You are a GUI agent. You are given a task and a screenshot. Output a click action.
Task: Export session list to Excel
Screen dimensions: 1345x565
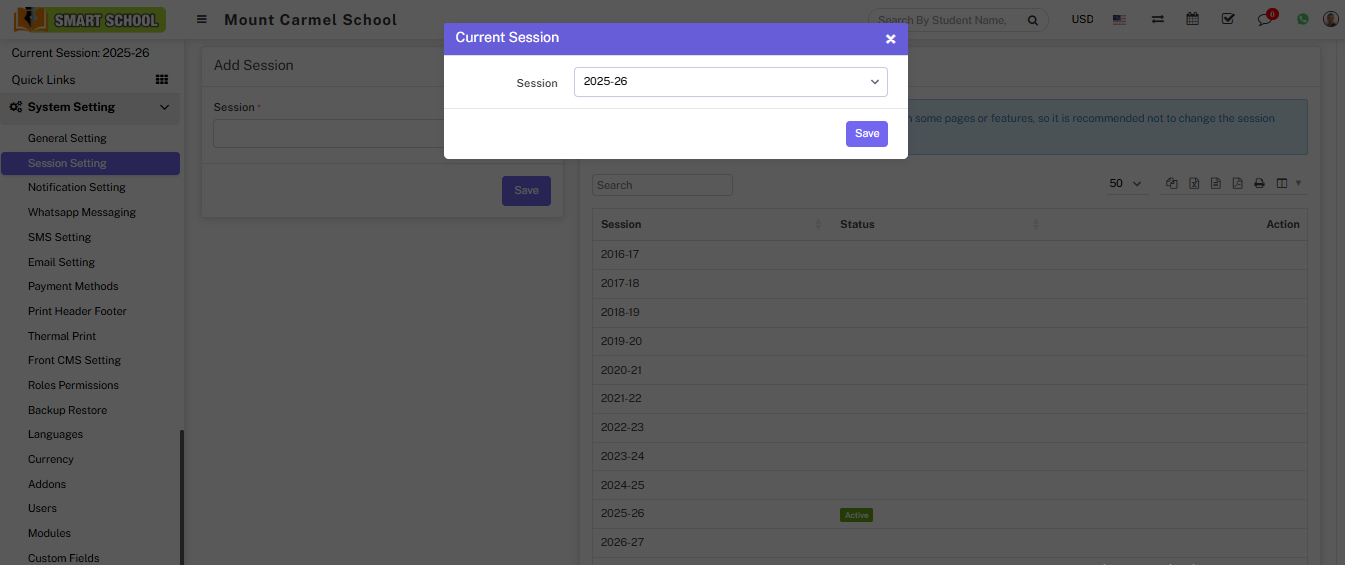(1194, 184)
